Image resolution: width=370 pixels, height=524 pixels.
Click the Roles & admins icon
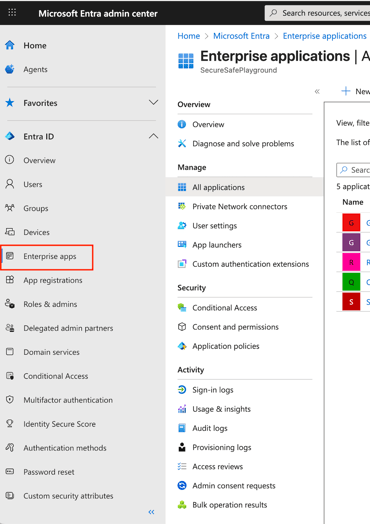click(x=10, y=304)
